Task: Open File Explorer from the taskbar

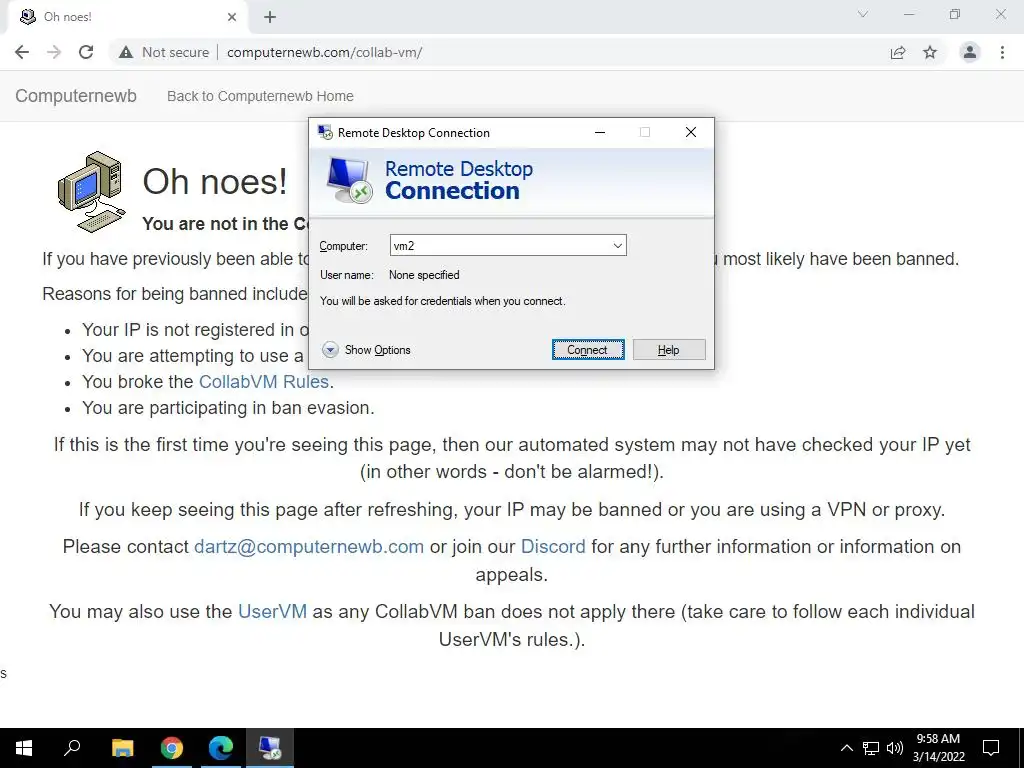Action: click(122, 748)
